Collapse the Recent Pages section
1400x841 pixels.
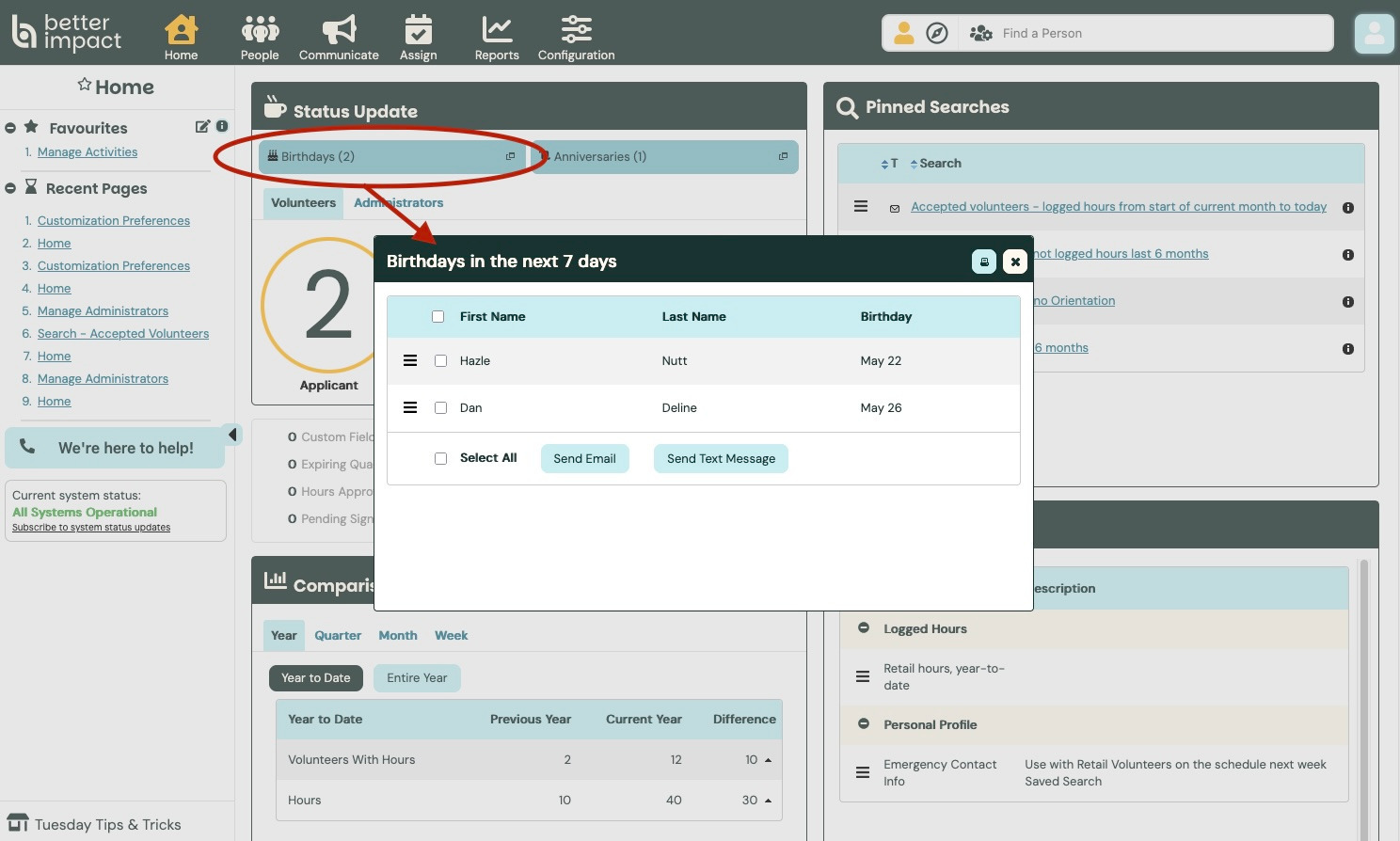[x=10, y=188]
